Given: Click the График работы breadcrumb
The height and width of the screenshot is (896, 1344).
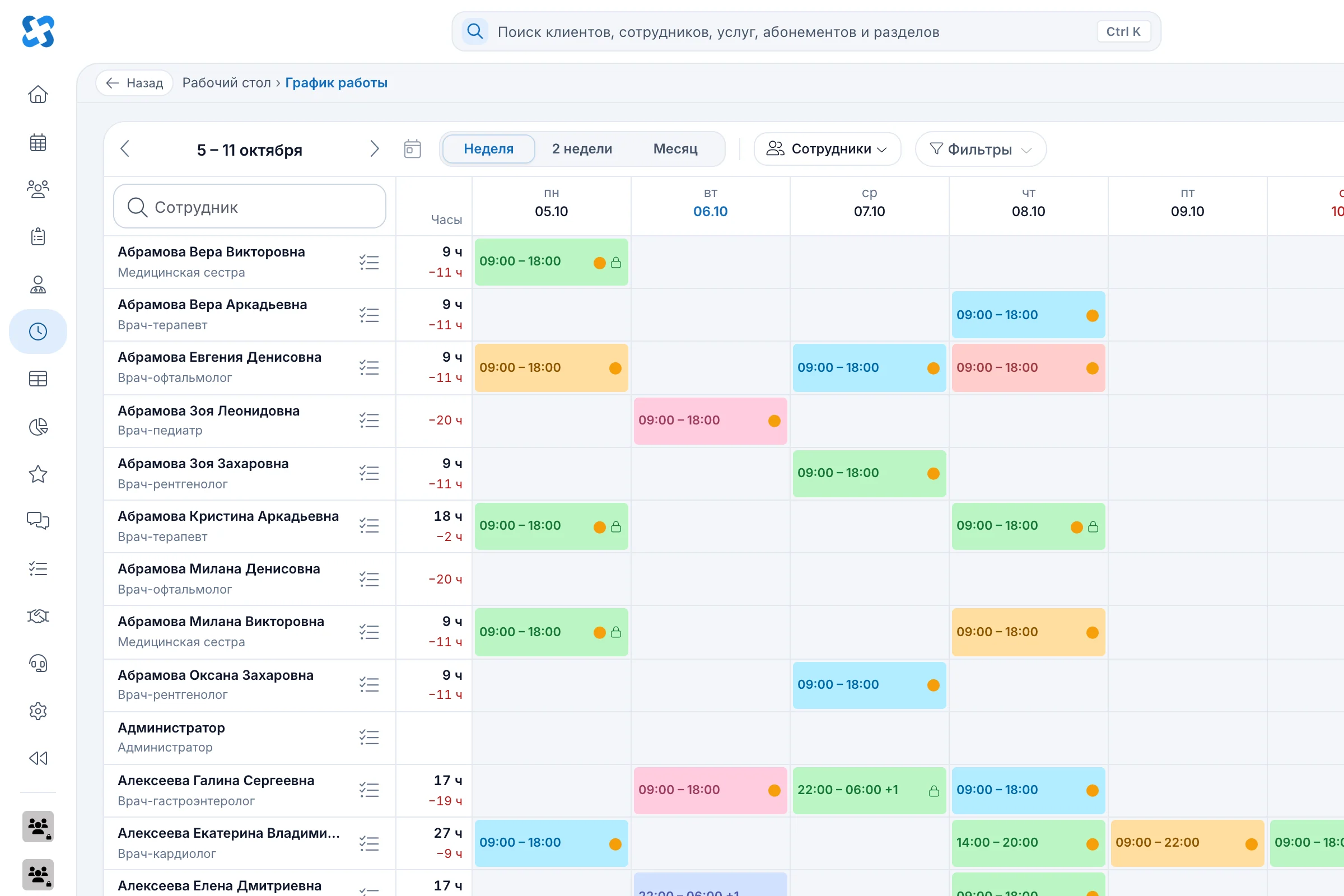Looking at the screenshot, I should point(336,83).
